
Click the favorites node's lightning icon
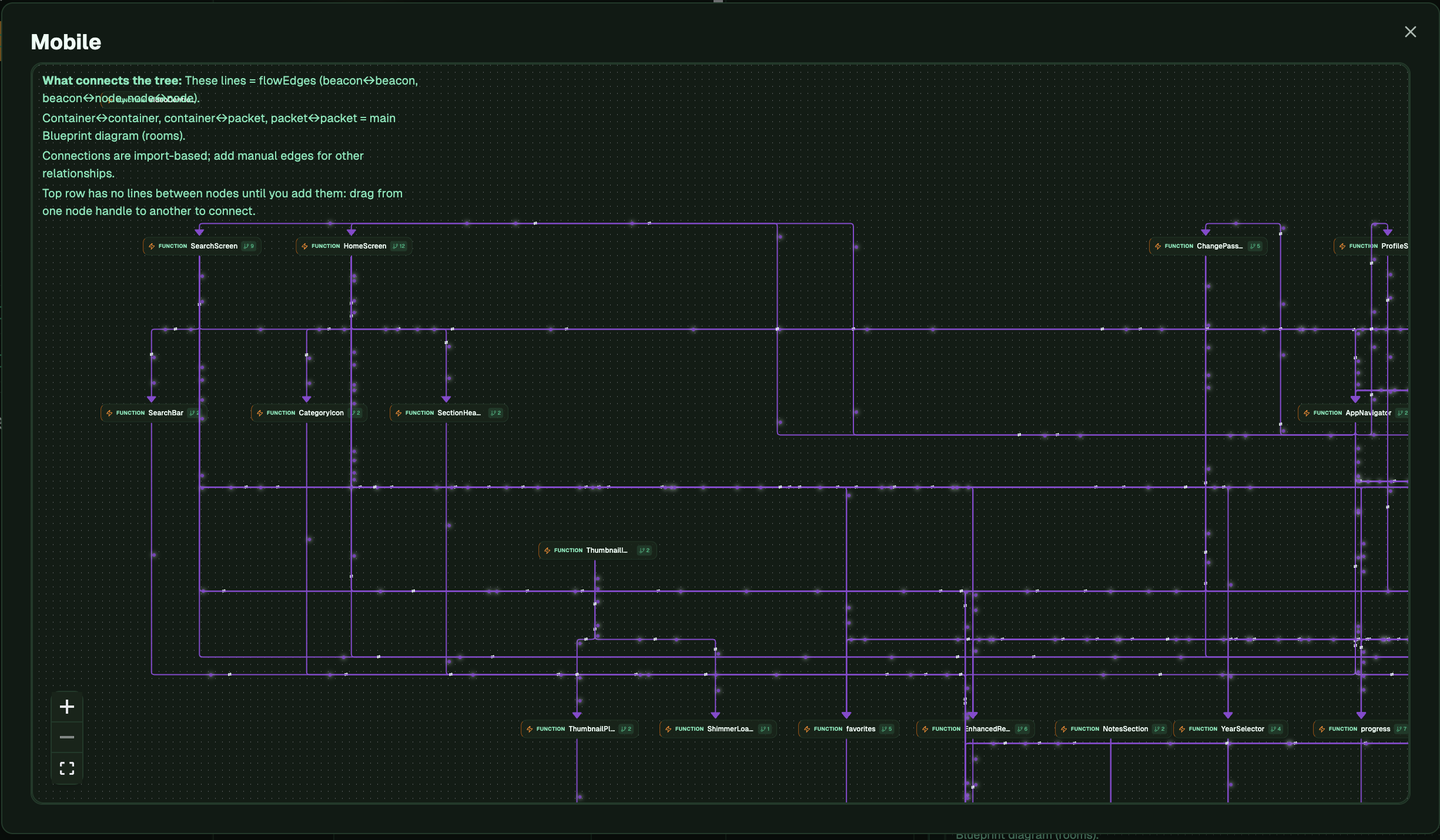pyautogui.click(x=807, y=729)
